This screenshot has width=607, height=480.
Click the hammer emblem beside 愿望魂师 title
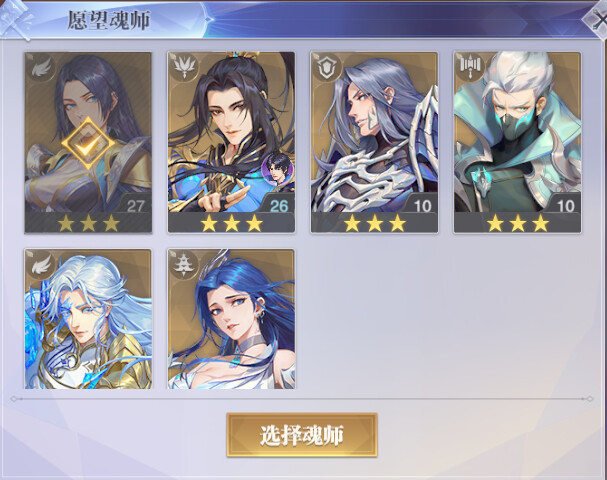(x=16, y=21)
